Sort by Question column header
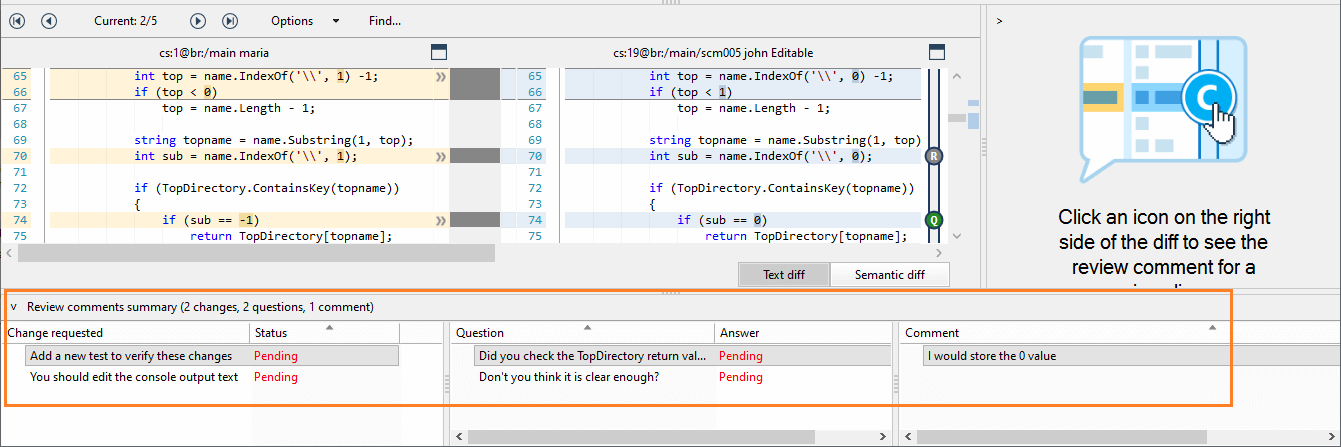 pos(582,333)
